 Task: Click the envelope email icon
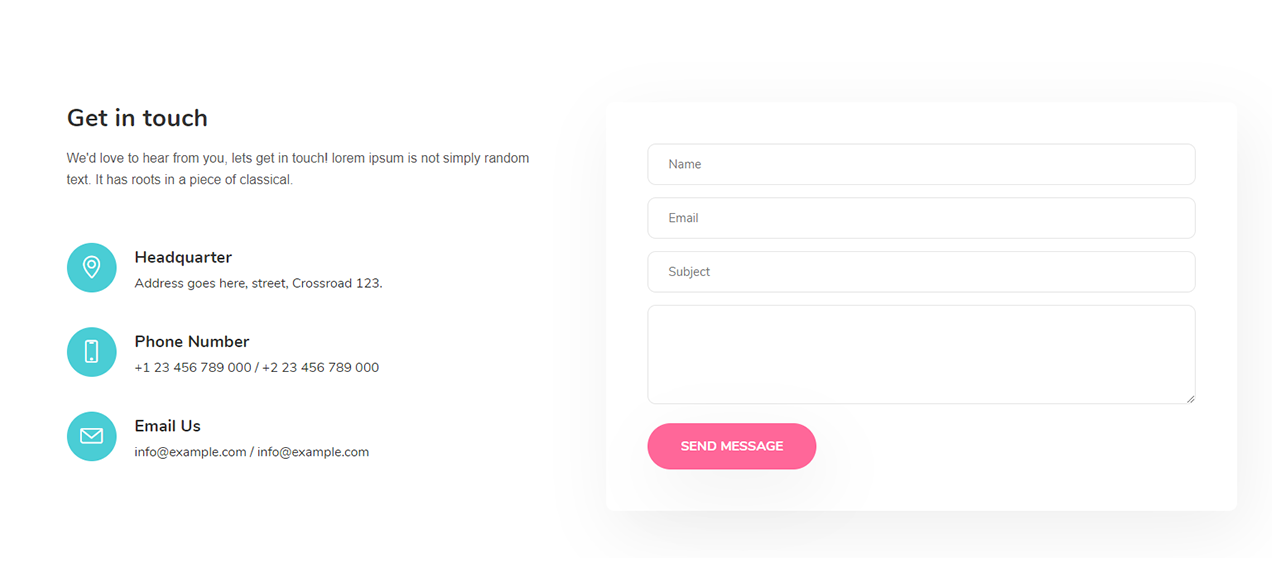coord(91,436)
